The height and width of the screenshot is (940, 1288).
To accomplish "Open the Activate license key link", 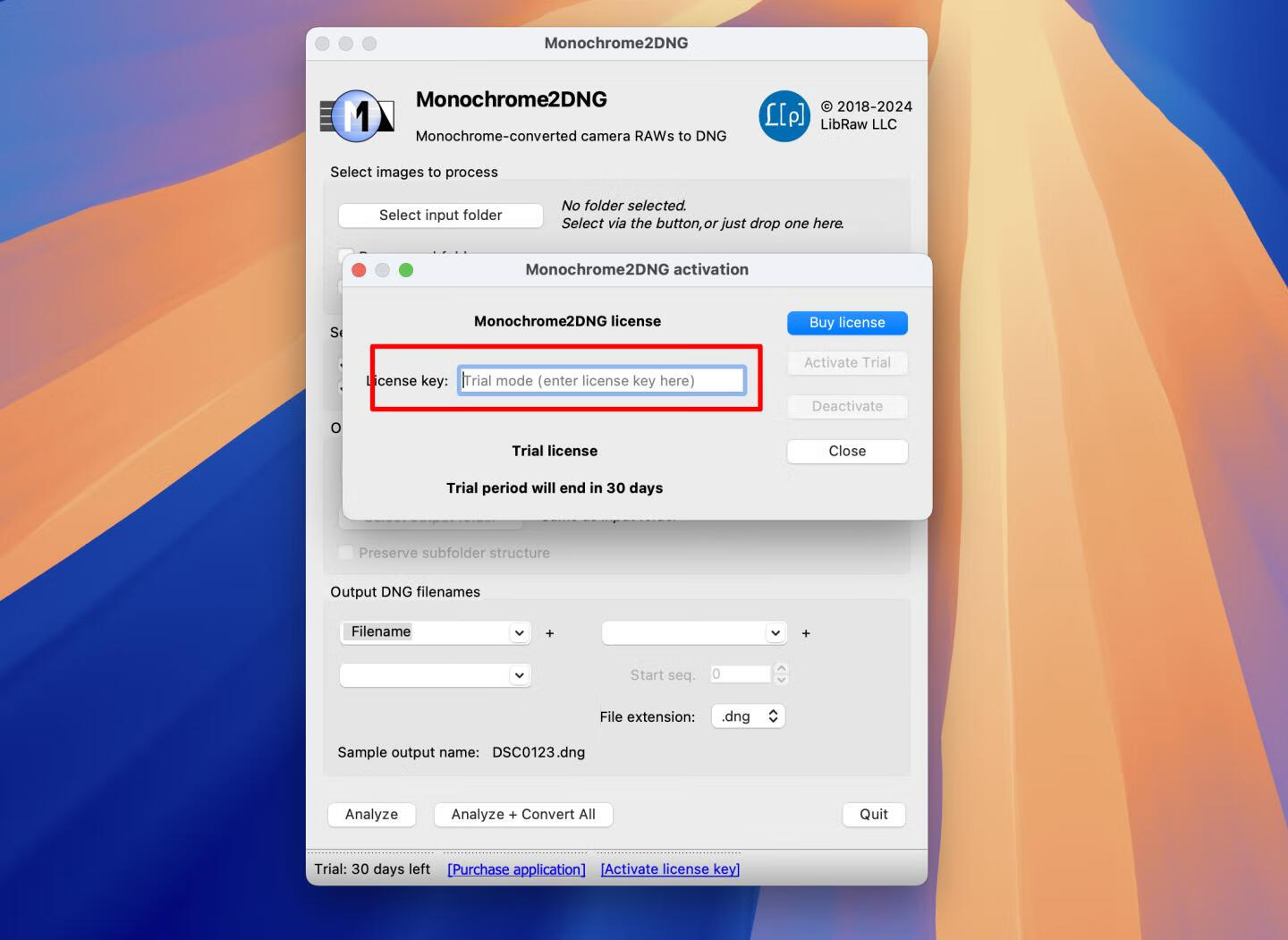I will click(670, 869).
